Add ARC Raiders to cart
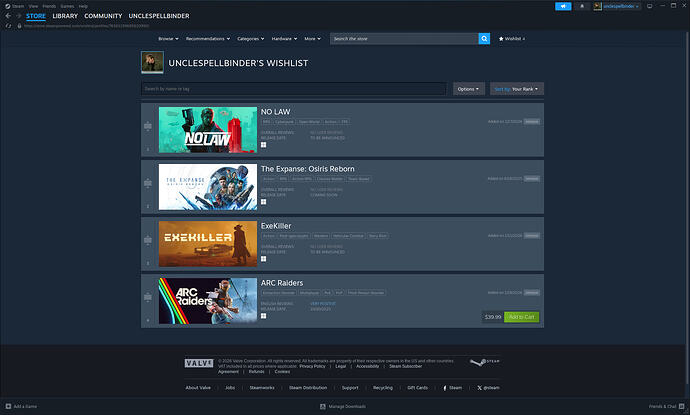This screenshot has height=415, width=690. coord(521,316)
